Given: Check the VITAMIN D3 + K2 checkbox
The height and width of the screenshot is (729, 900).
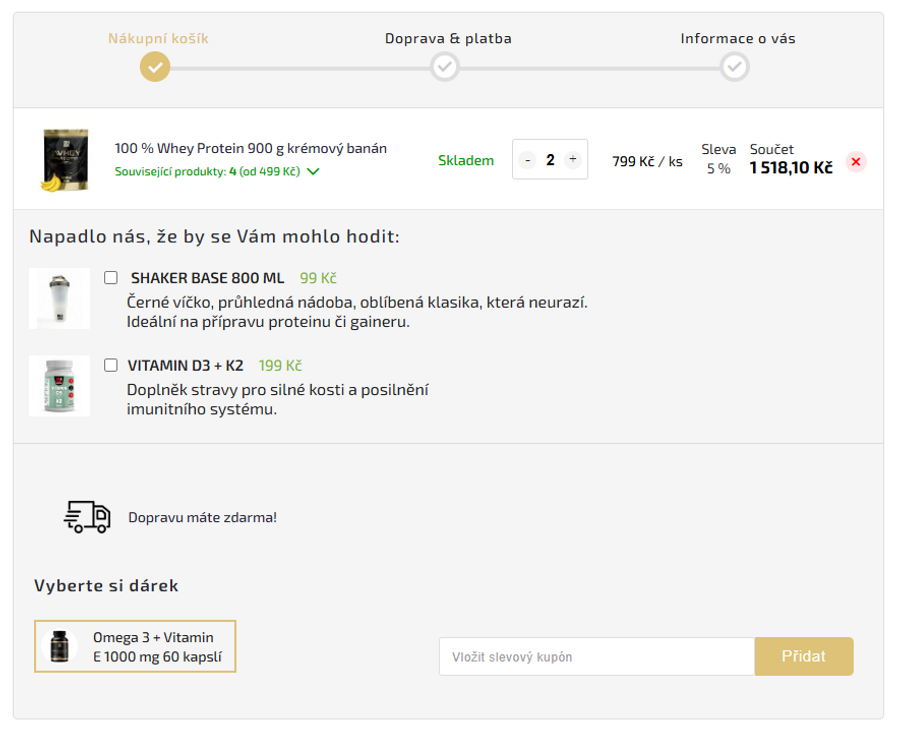Looking at the screenshot, I should (x=111, y=365).
